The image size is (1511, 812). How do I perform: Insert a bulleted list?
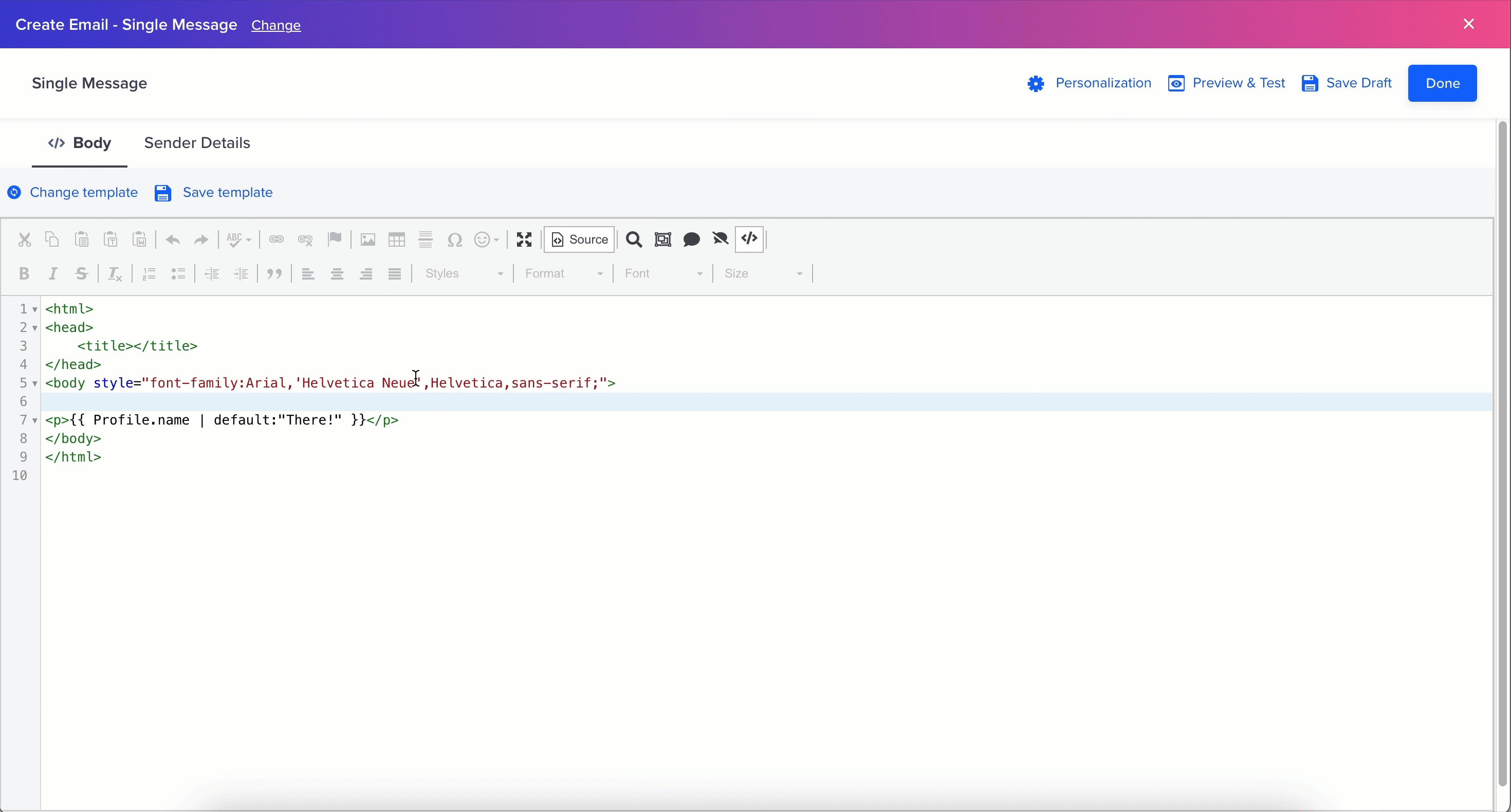pyautogui.click(x=178, y=273)
